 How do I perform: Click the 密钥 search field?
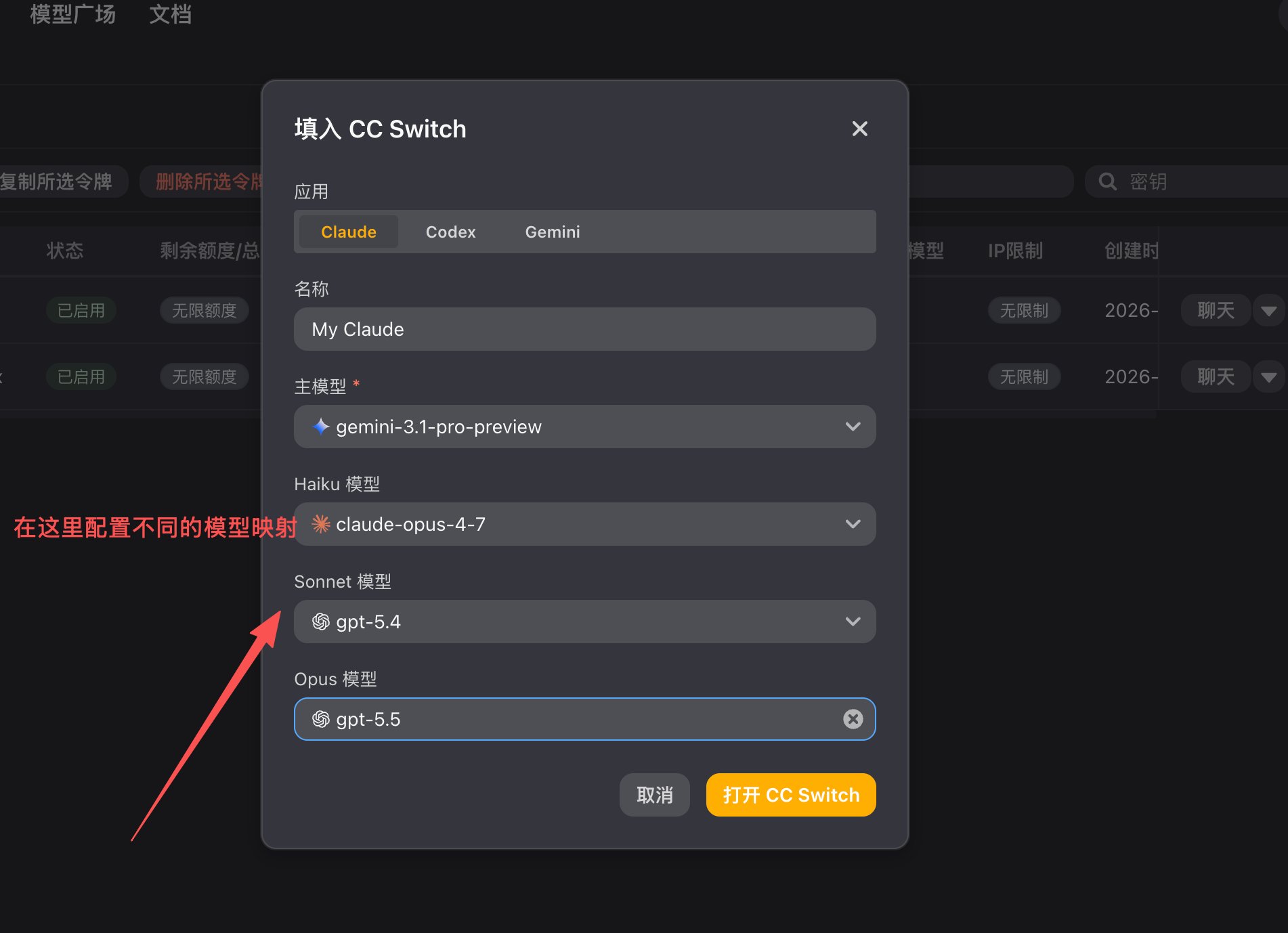pyautogui.click(x=1186, y=181)
